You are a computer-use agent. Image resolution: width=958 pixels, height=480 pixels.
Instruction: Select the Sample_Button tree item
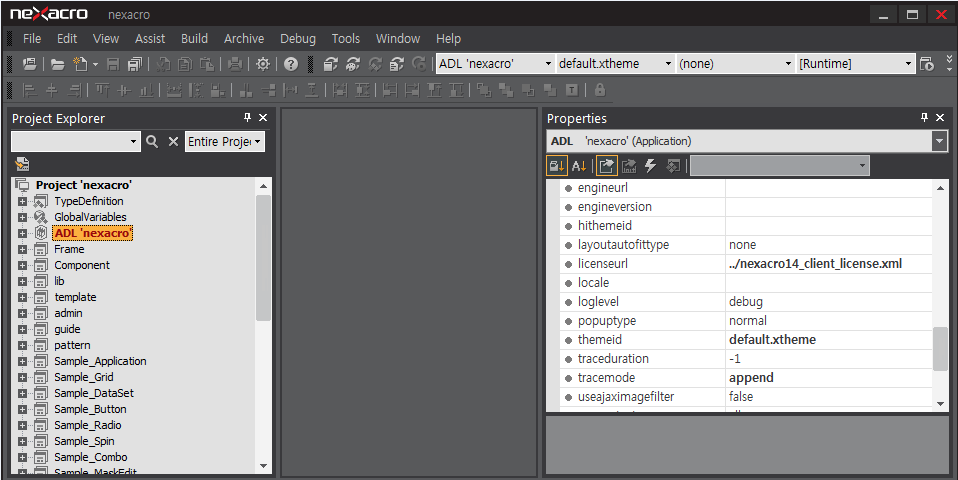pos(90,409)
